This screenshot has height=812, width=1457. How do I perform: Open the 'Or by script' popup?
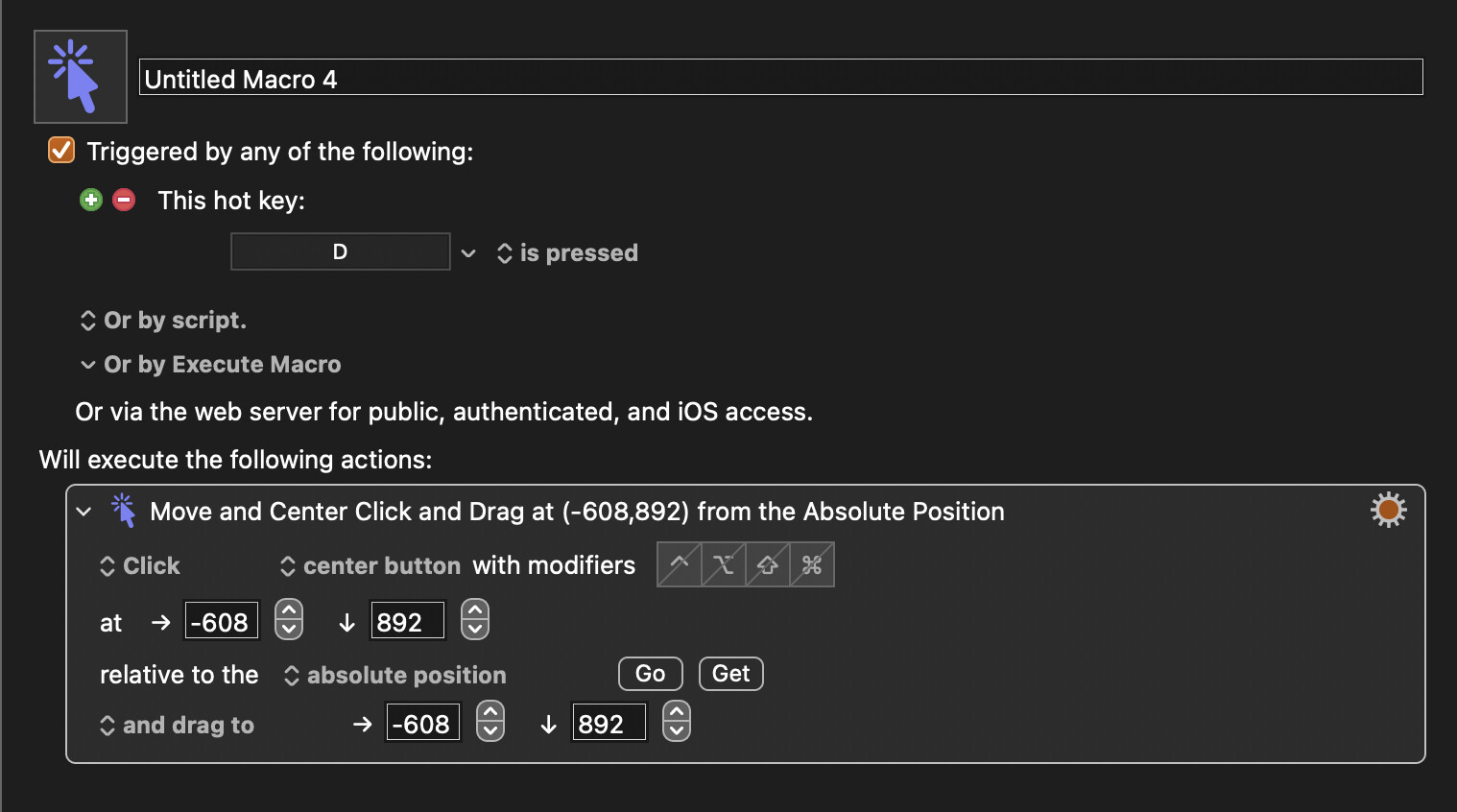point(163,321)
